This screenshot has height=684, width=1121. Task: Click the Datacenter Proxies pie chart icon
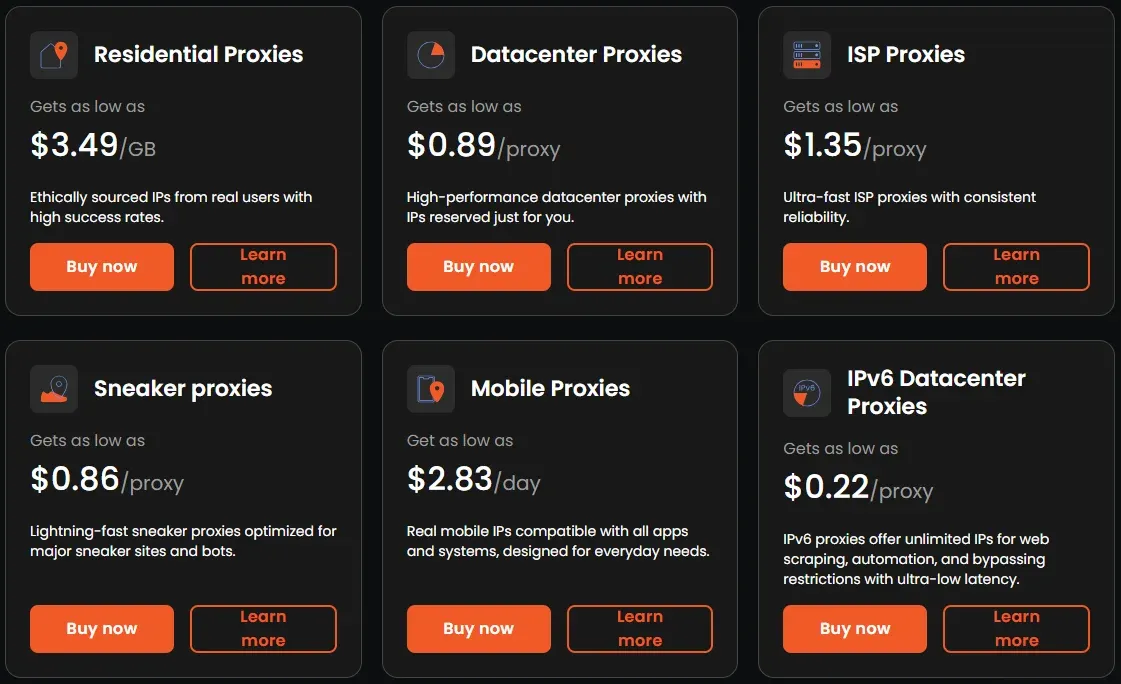coord(430,55)
